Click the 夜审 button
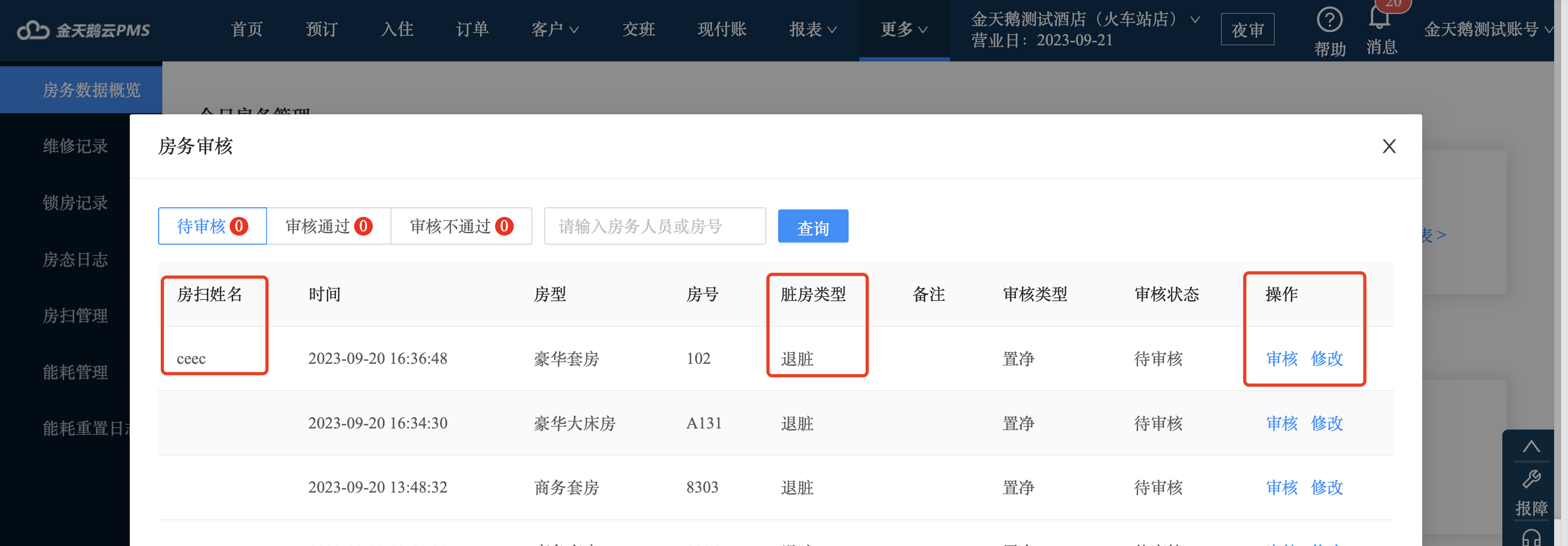The height and width of the screenshot is (546, 1568). pyautogui.click(x=1247, y=29)
